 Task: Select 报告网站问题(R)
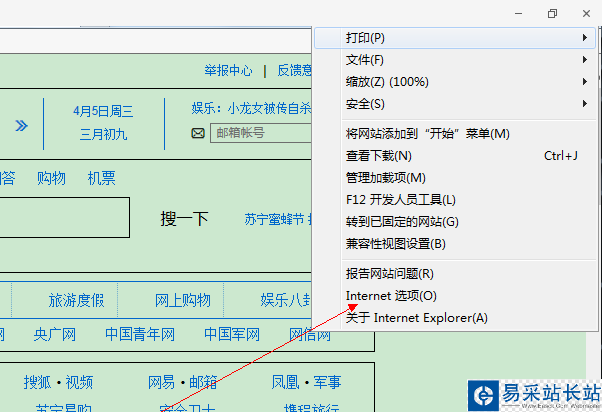pos(455,274)
